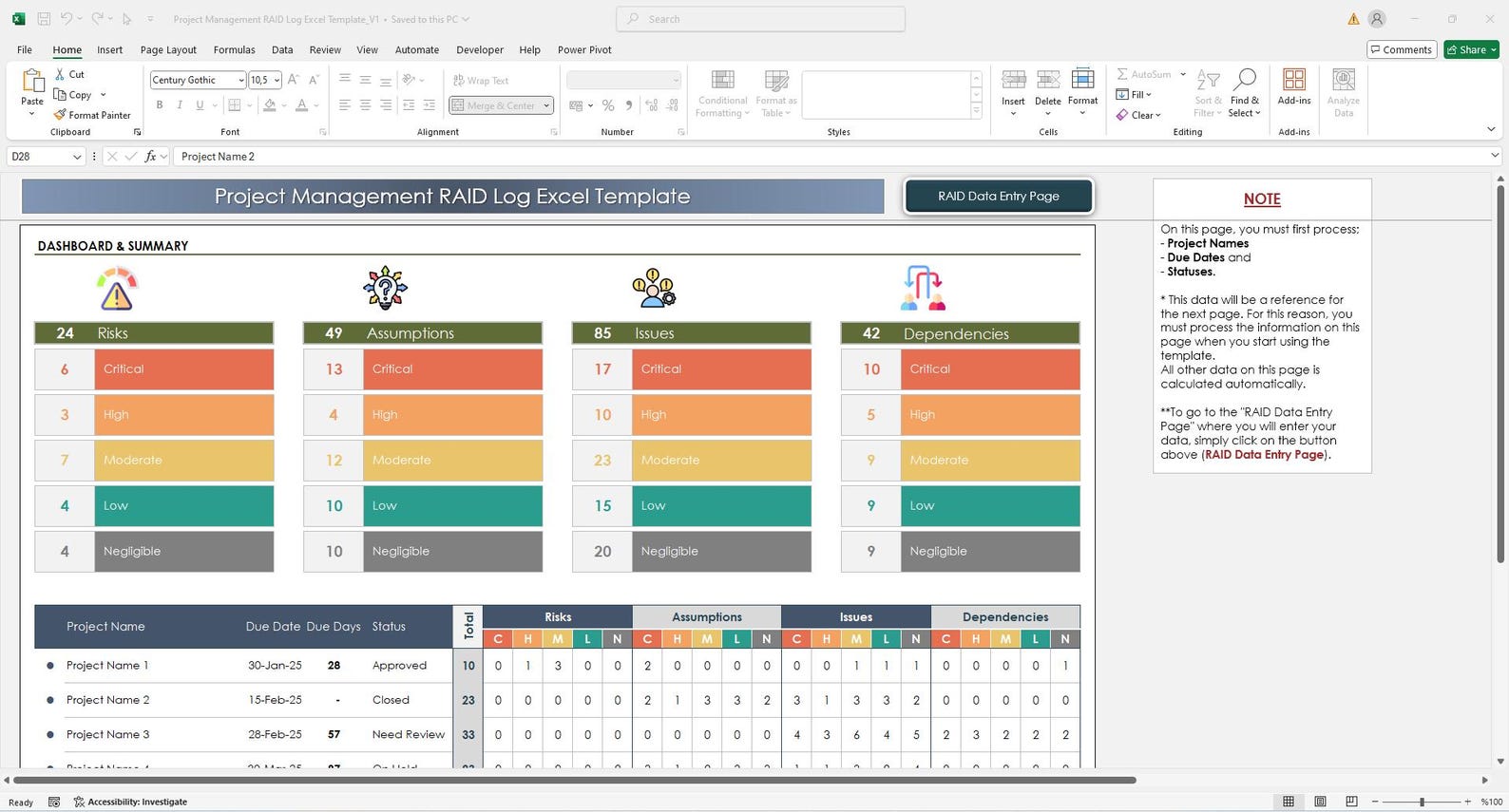Click the formula bar showing Project Name 2

[830, 157]
